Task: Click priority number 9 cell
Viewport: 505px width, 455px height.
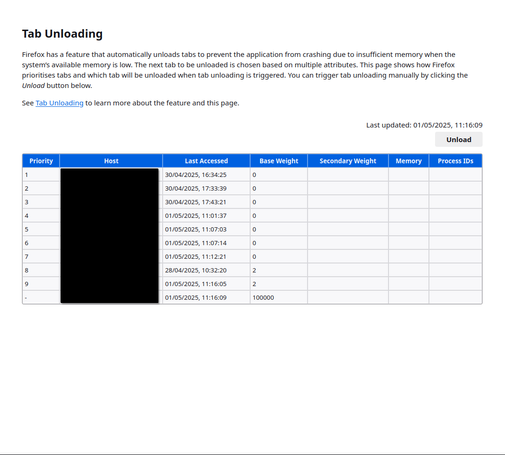Action: pos(41,284)
